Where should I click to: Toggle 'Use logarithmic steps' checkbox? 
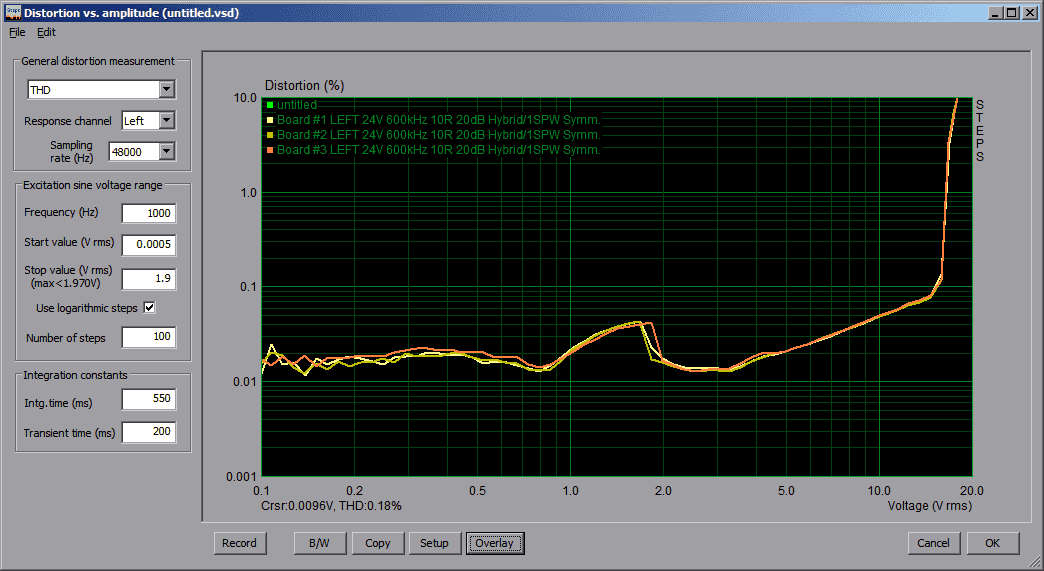[150, 308]
